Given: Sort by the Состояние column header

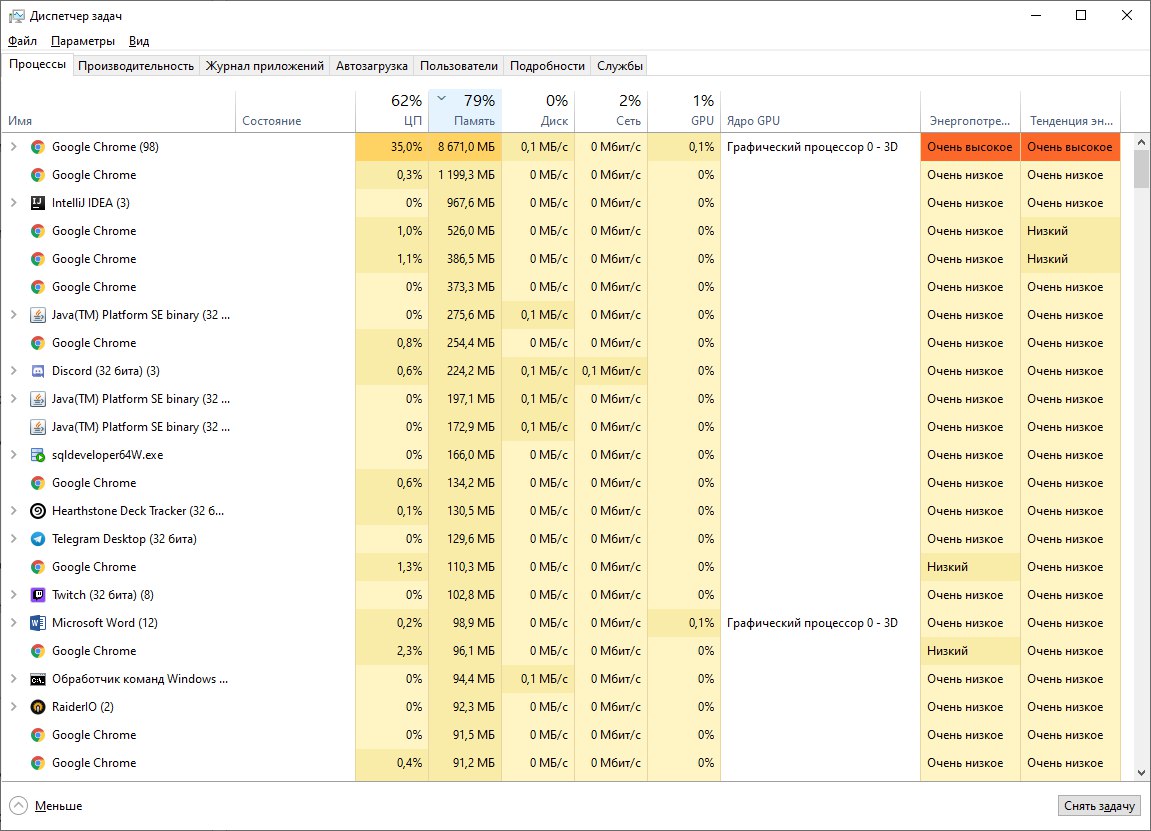Looking at the screenshot, I should point(295,111).
